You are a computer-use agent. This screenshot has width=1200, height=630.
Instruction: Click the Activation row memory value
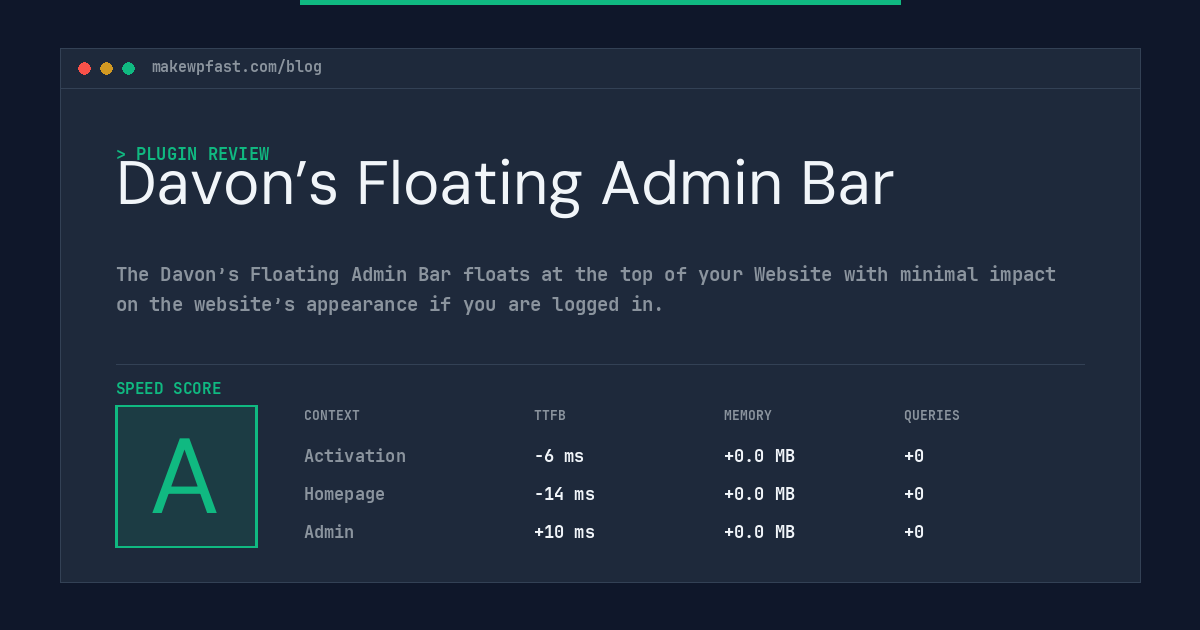759,456
